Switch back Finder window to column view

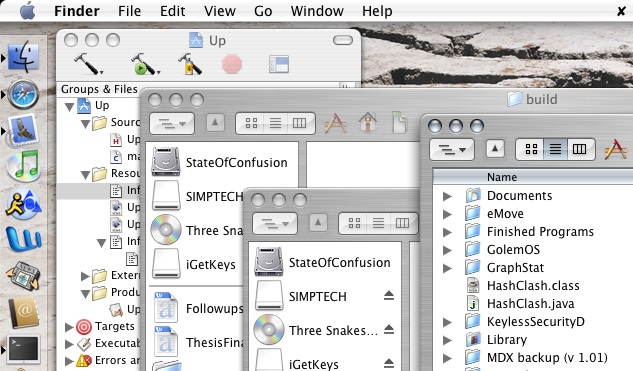click(x=300, y=123)
